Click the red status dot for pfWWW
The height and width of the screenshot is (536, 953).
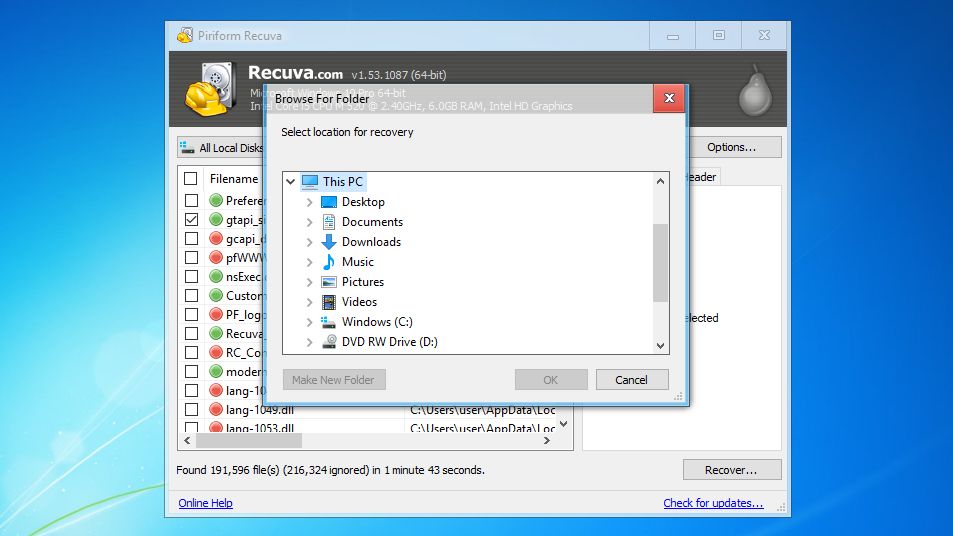click(x=216, y=257)
